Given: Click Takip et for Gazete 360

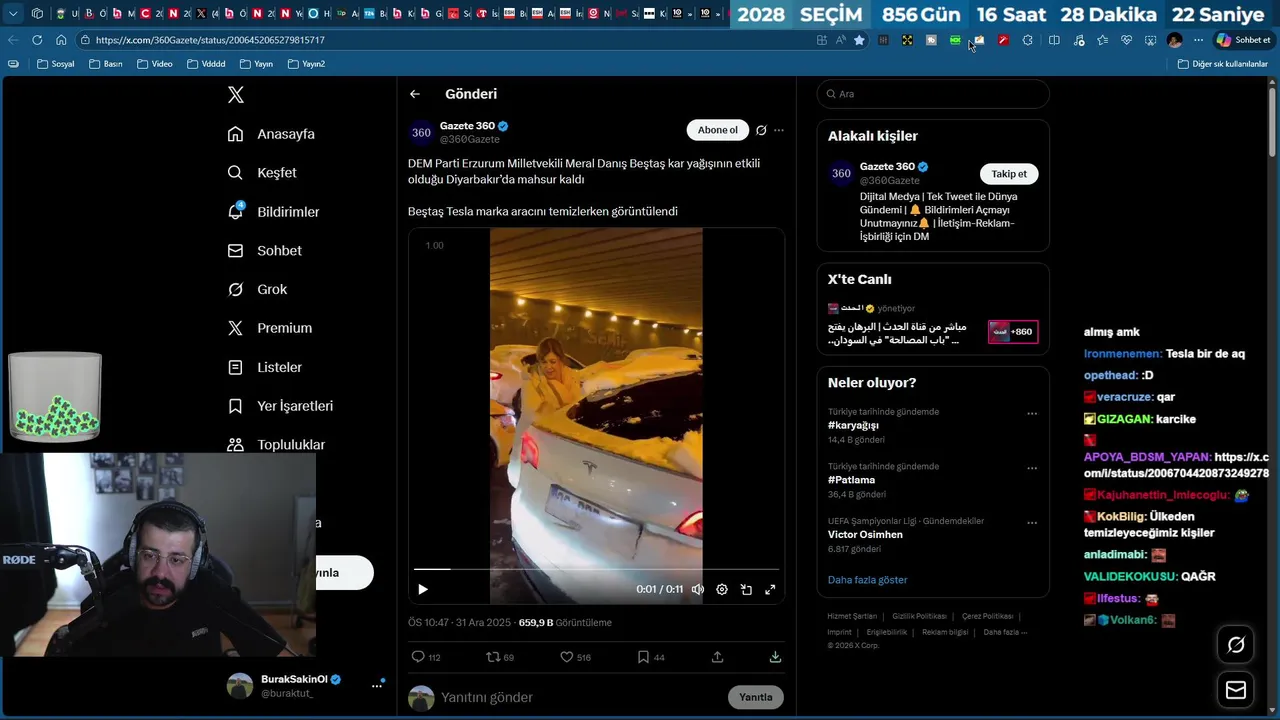Looking at the screenshot, I should click(1009, 174).
